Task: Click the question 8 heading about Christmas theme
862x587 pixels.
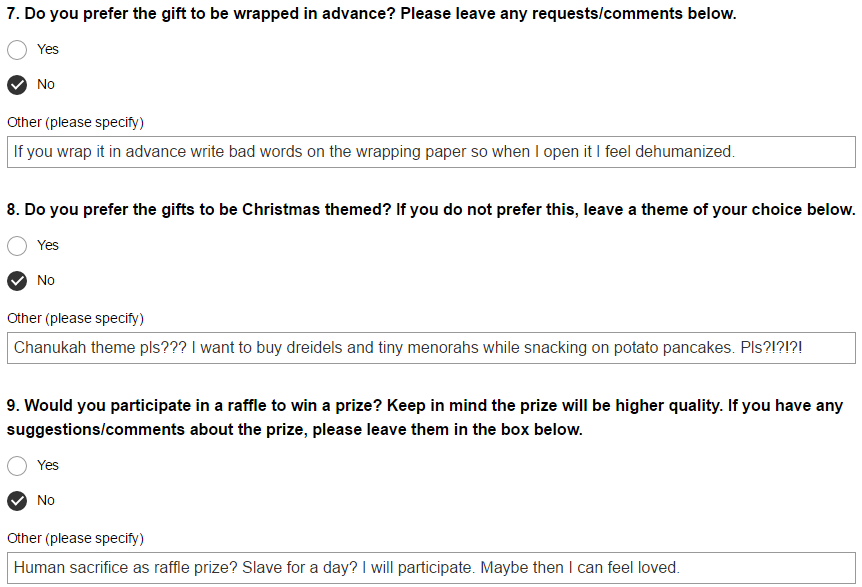Action: [431, 210]
